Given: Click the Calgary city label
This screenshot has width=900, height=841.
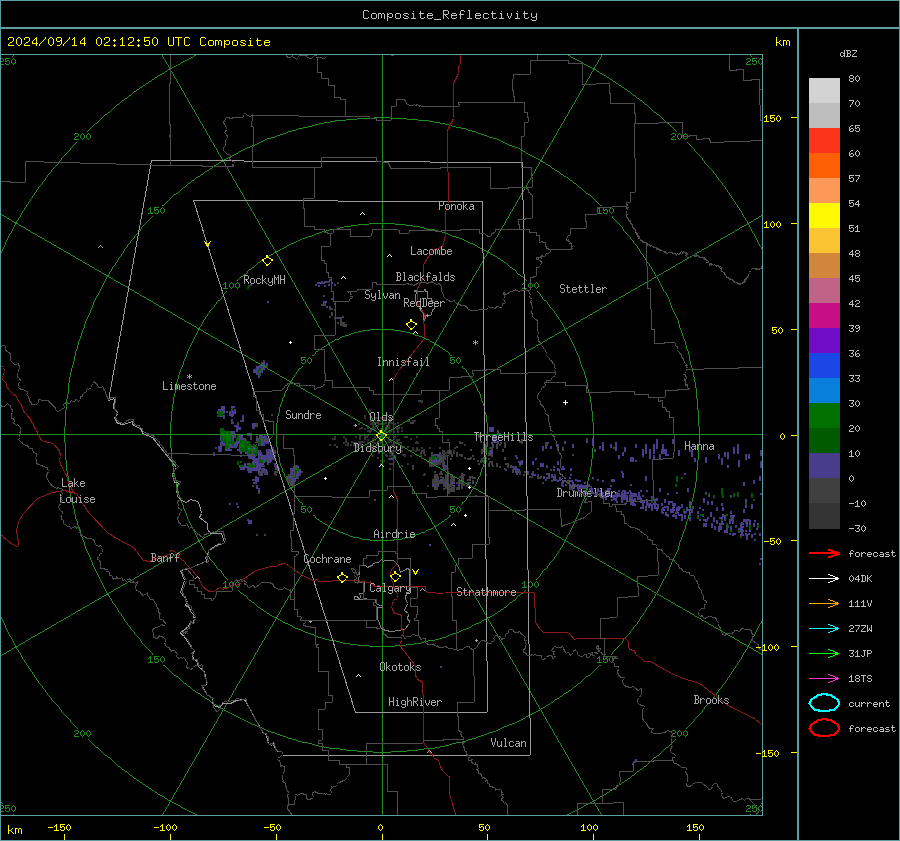Looking at the screenshot, I should click(x=390, y=588).
